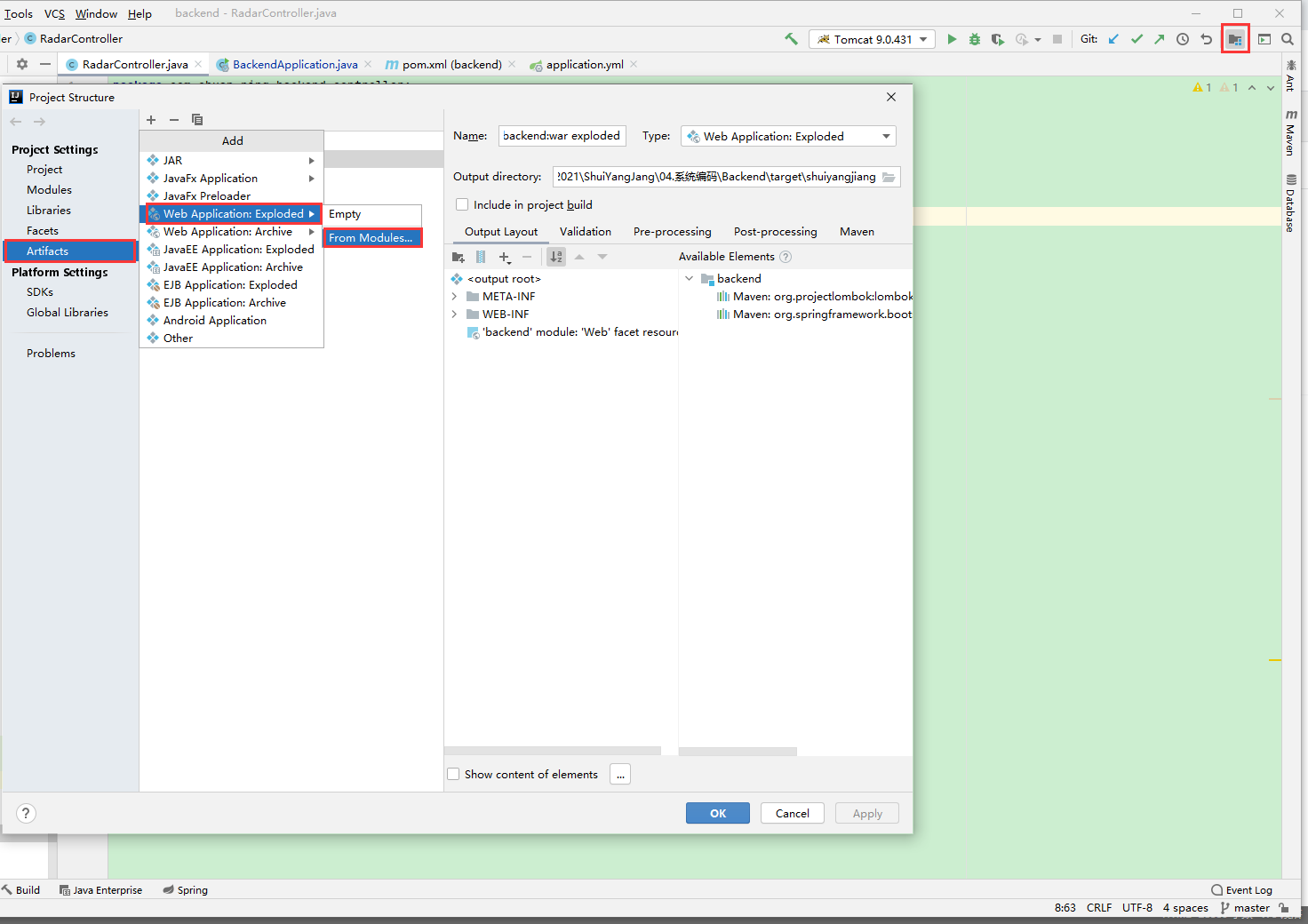Open Spring tool window button

click(x=186, y=890)
